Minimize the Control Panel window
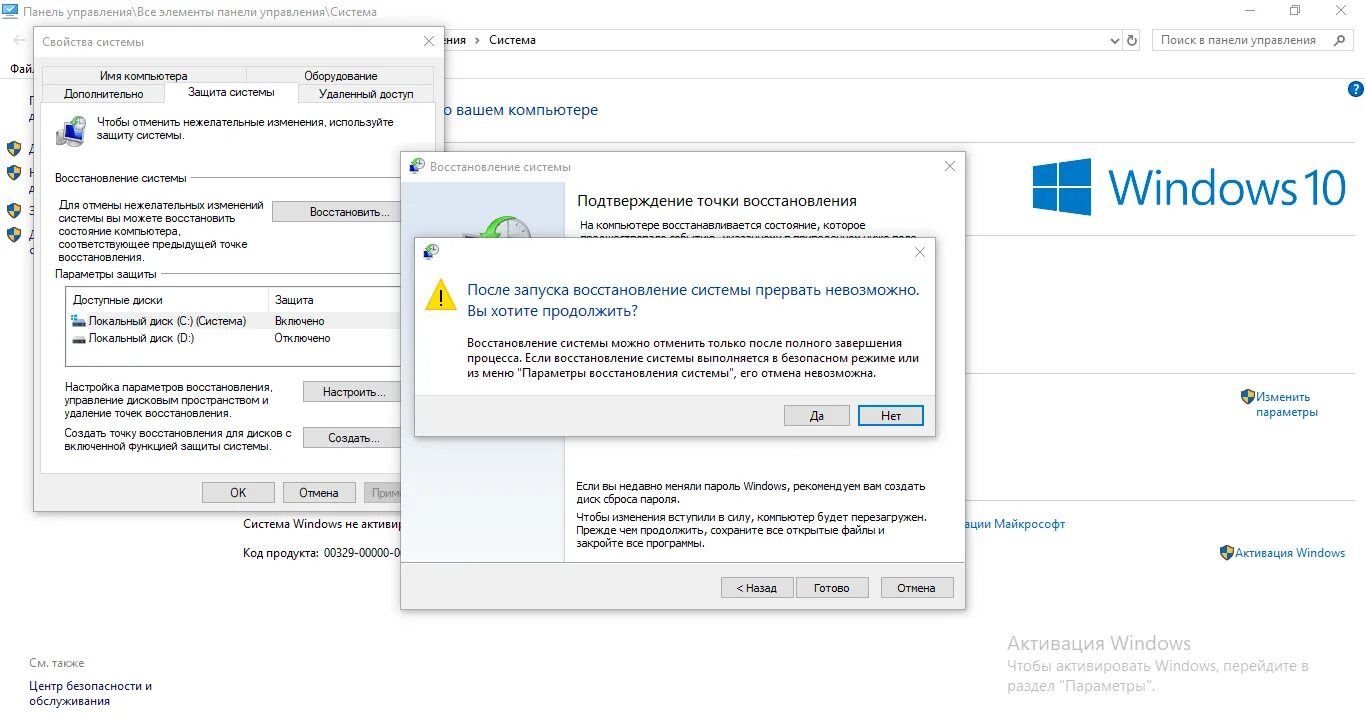 click(1249, 11)
